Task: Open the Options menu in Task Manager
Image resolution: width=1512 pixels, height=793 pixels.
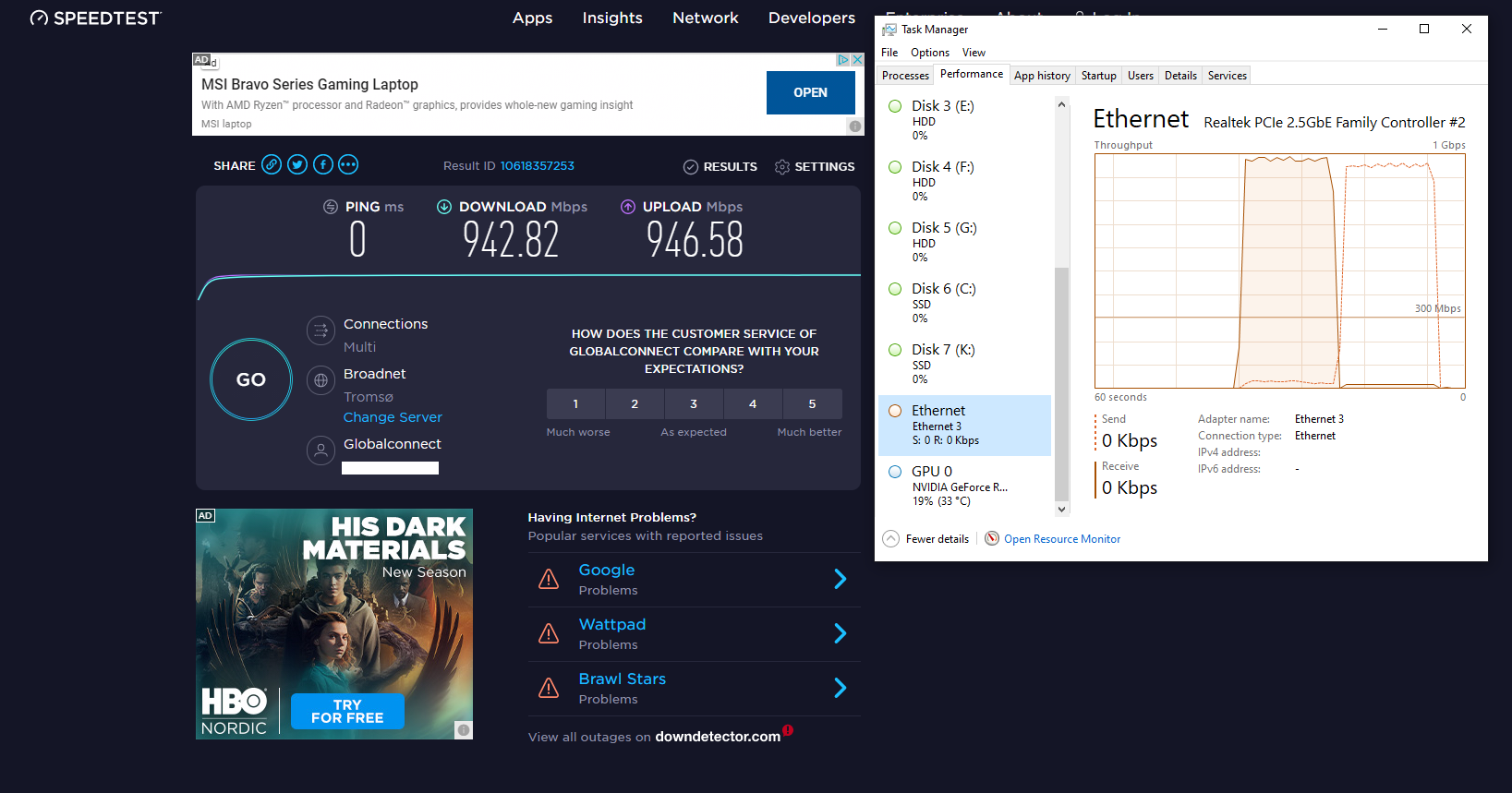Action: pos(930,53)
